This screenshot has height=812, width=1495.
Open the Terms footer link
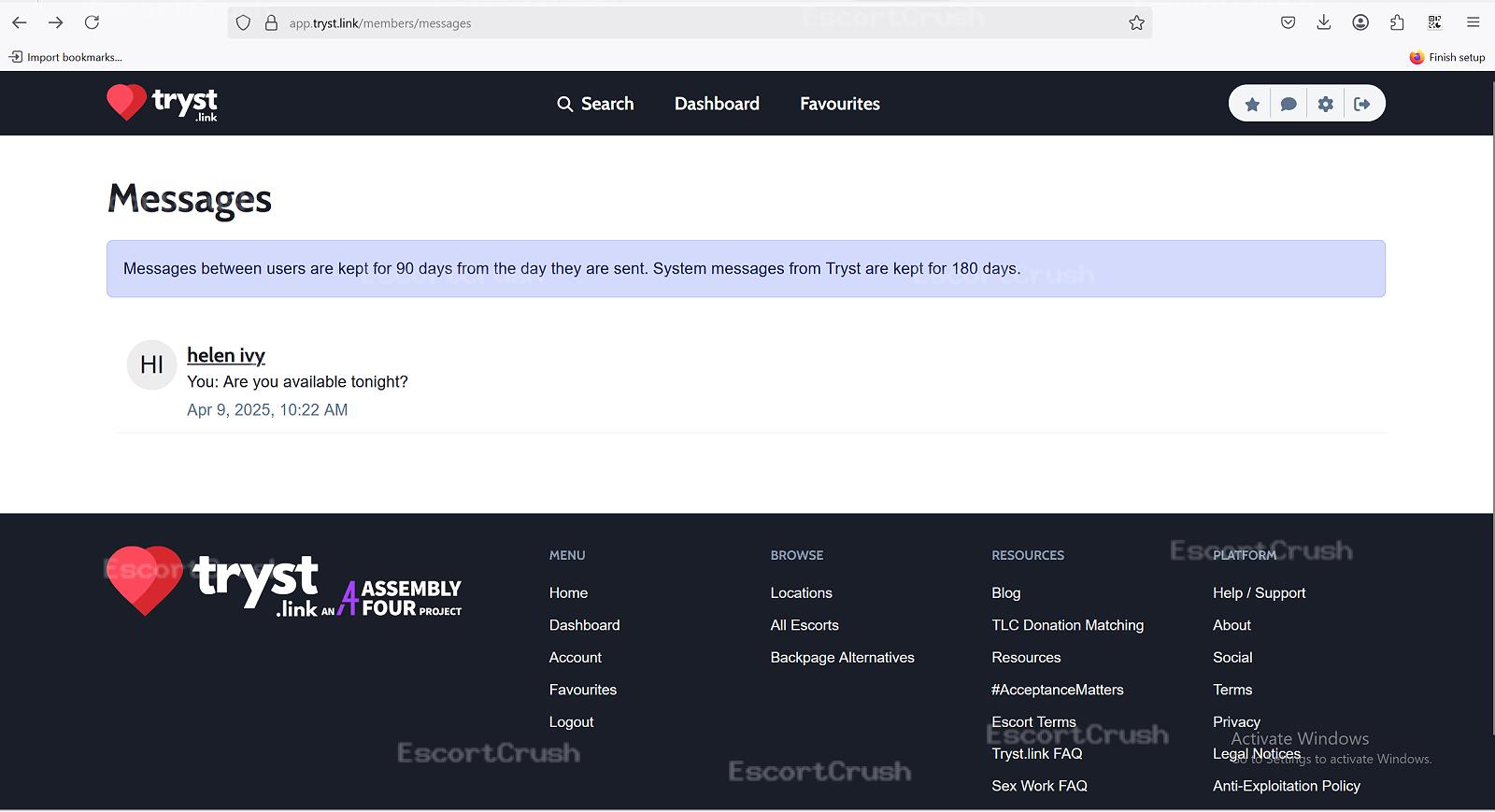[1232, 690]
